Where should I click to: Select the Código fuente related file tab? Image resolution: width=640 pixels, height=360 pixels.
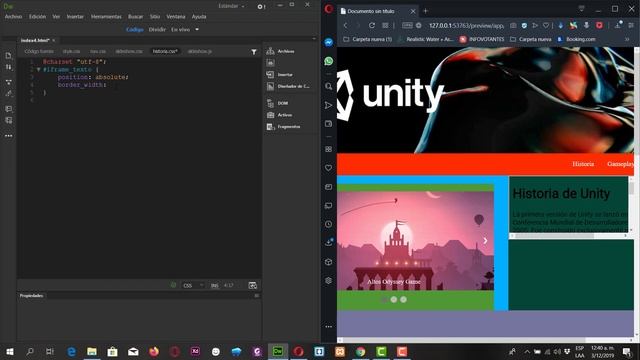click(x=39, y=51)
